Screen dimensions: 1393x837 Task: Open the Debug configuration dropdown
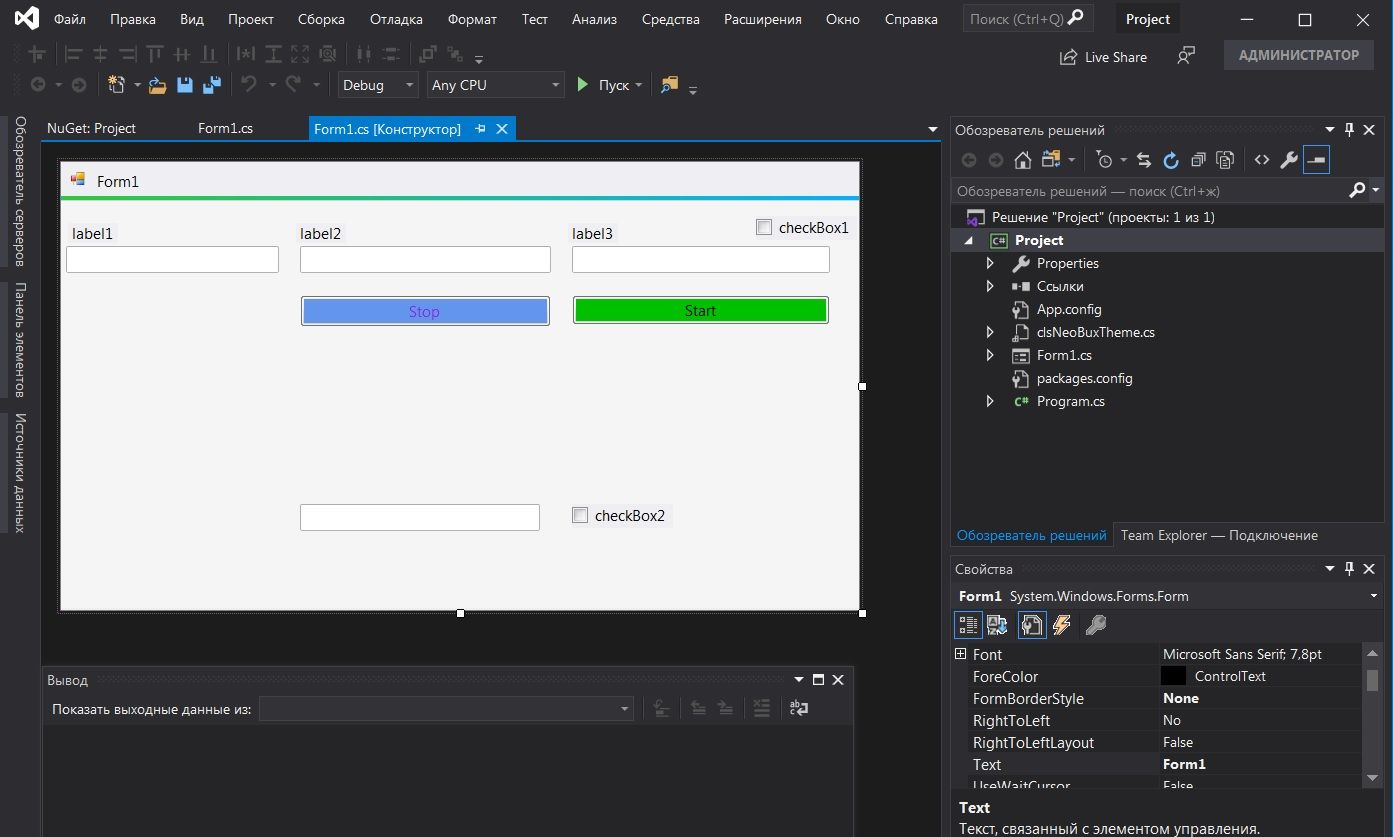click(378, 85)
